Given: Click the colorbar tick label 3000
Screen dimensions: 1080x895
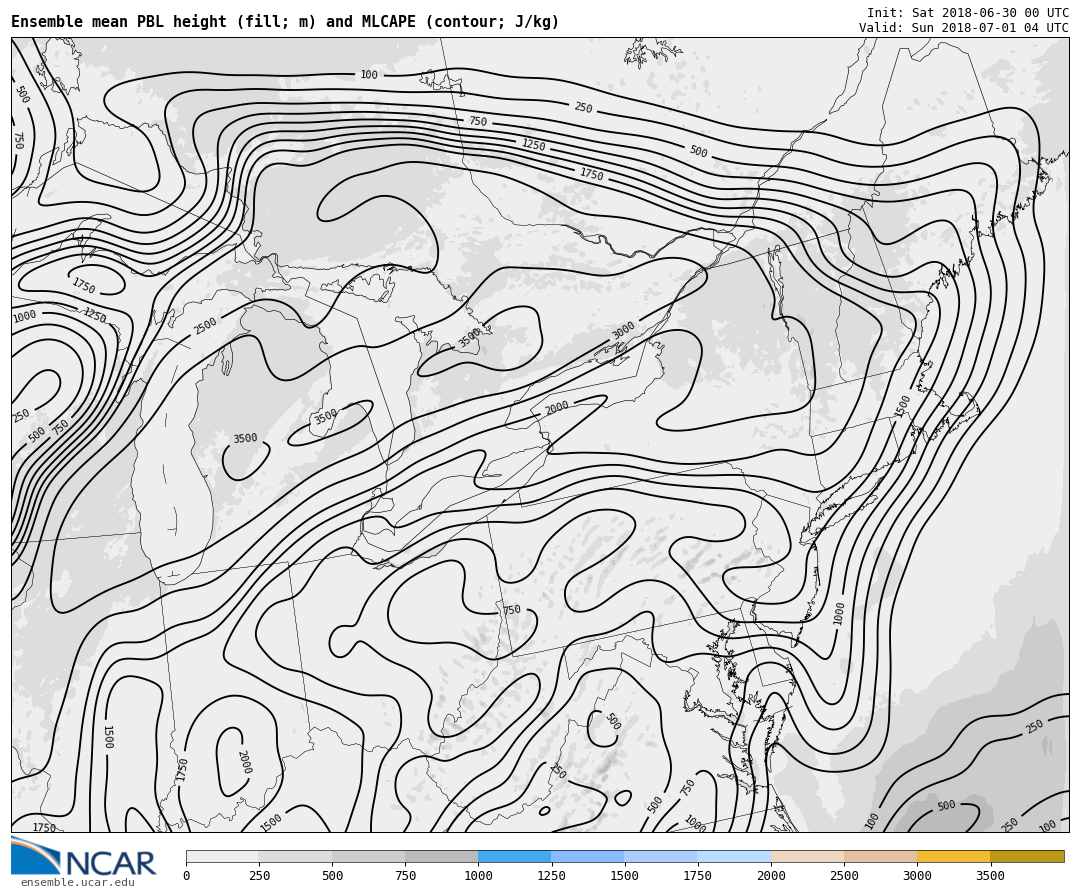Looking at the screenshot, I should [917, 876].
